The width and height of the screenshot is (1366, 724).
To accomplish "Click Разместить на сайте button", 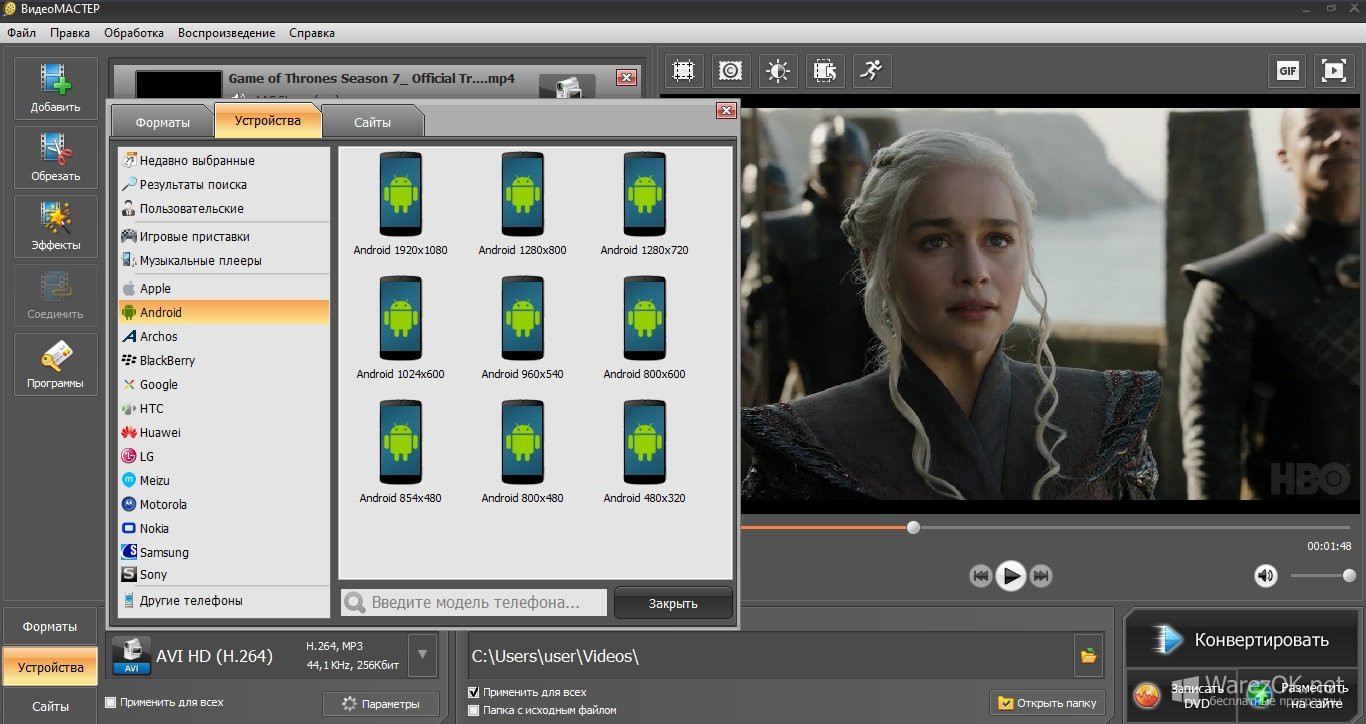I will (x=1300, y=696).
